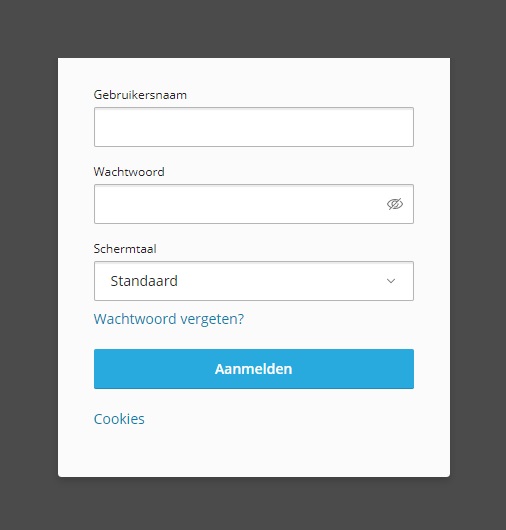Image resolution: width=506 pixels, height=530 pixels.
Task: Click the blue Aanmelden button
Action: (254, 369)
